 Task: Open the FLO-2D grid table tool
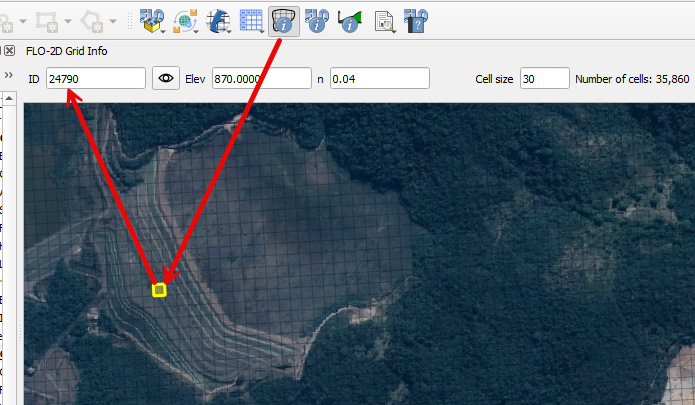(251, 19)
